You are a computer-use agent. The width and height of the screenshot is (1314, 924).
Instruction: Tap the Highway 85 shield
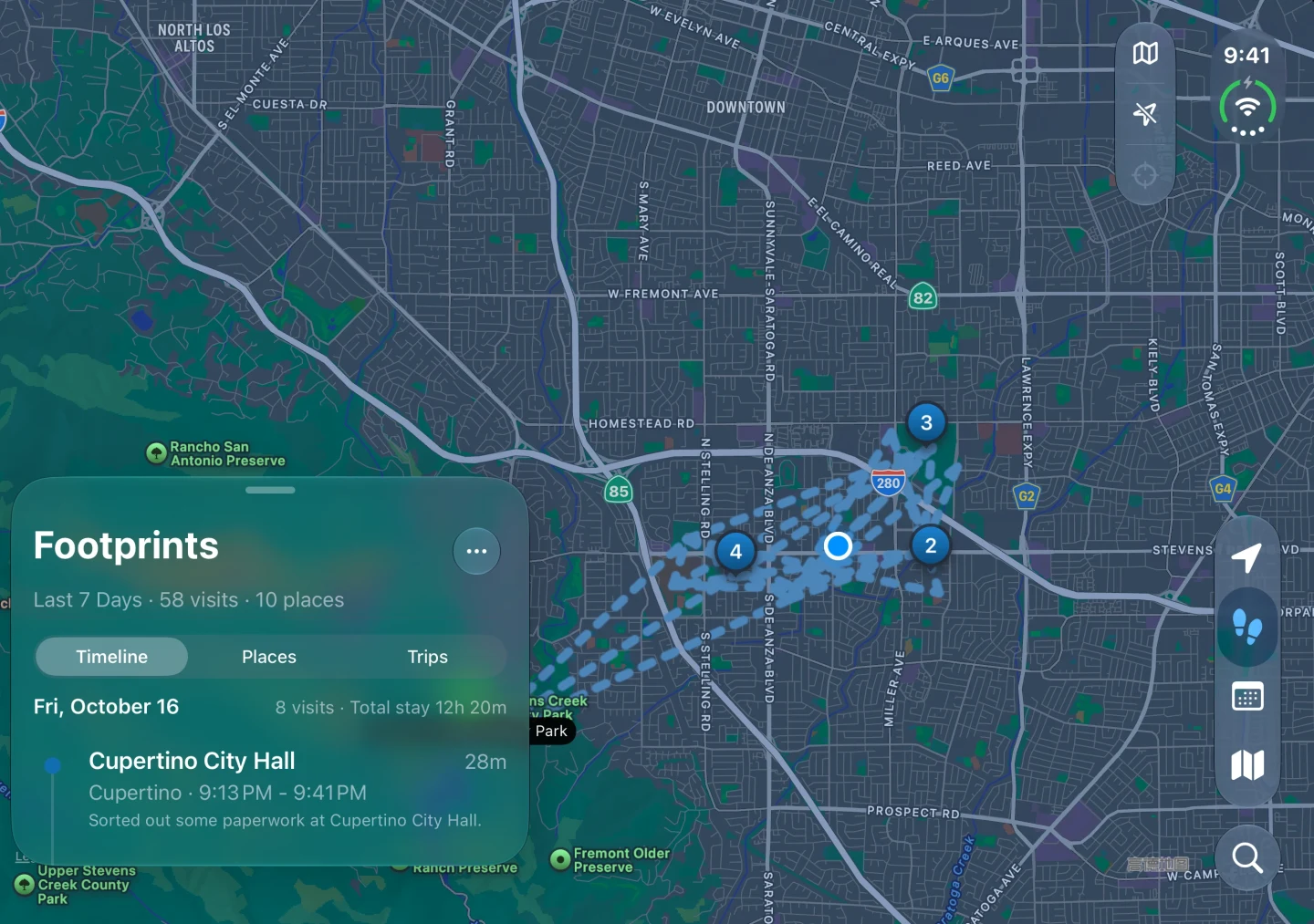coord(619,491)
